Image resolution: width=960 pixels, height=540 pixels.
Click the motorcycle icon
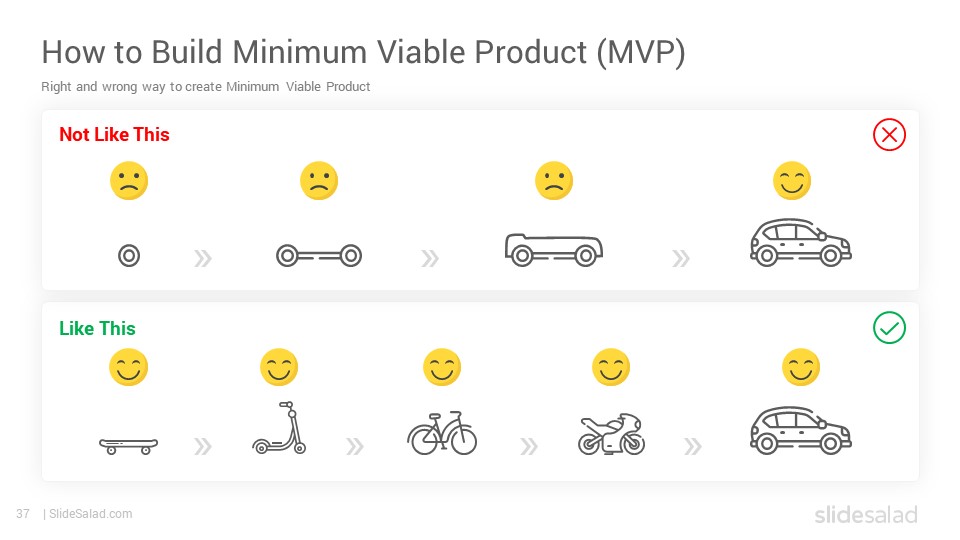(x=611, y=434)
